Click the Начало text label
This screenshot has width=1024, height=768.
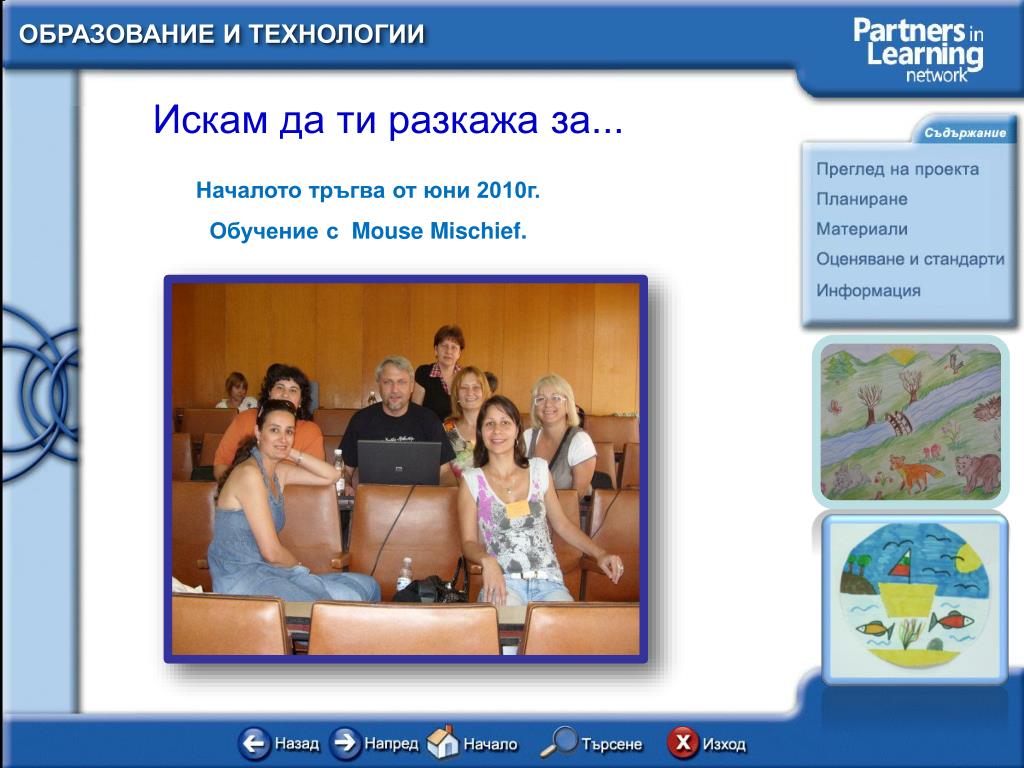click(490, 744)
